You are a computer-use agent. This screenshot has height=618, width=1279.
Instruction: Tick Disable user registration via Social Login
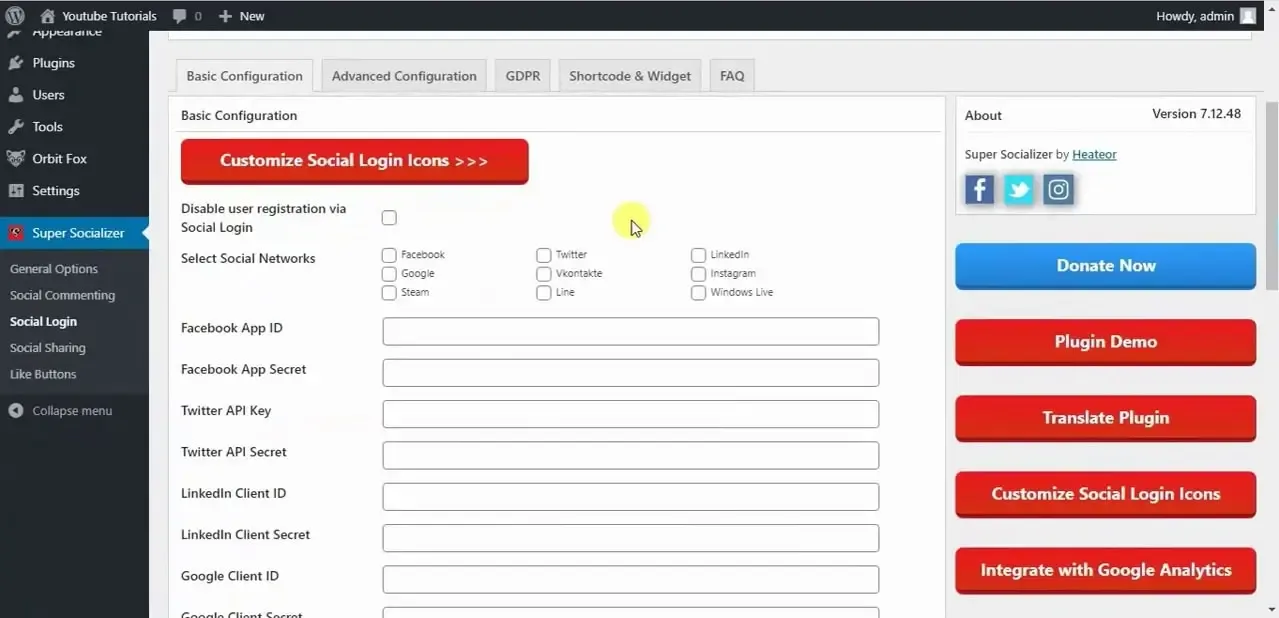coord(389,218)
